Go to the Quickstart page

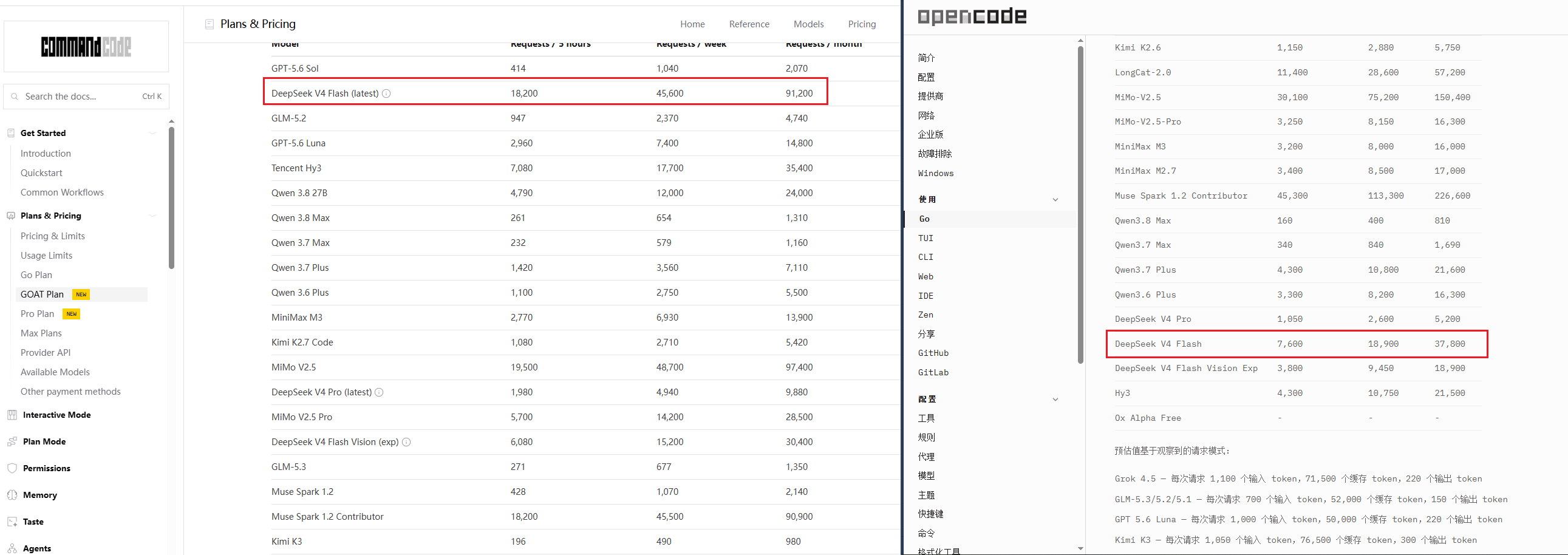(41, 173)
